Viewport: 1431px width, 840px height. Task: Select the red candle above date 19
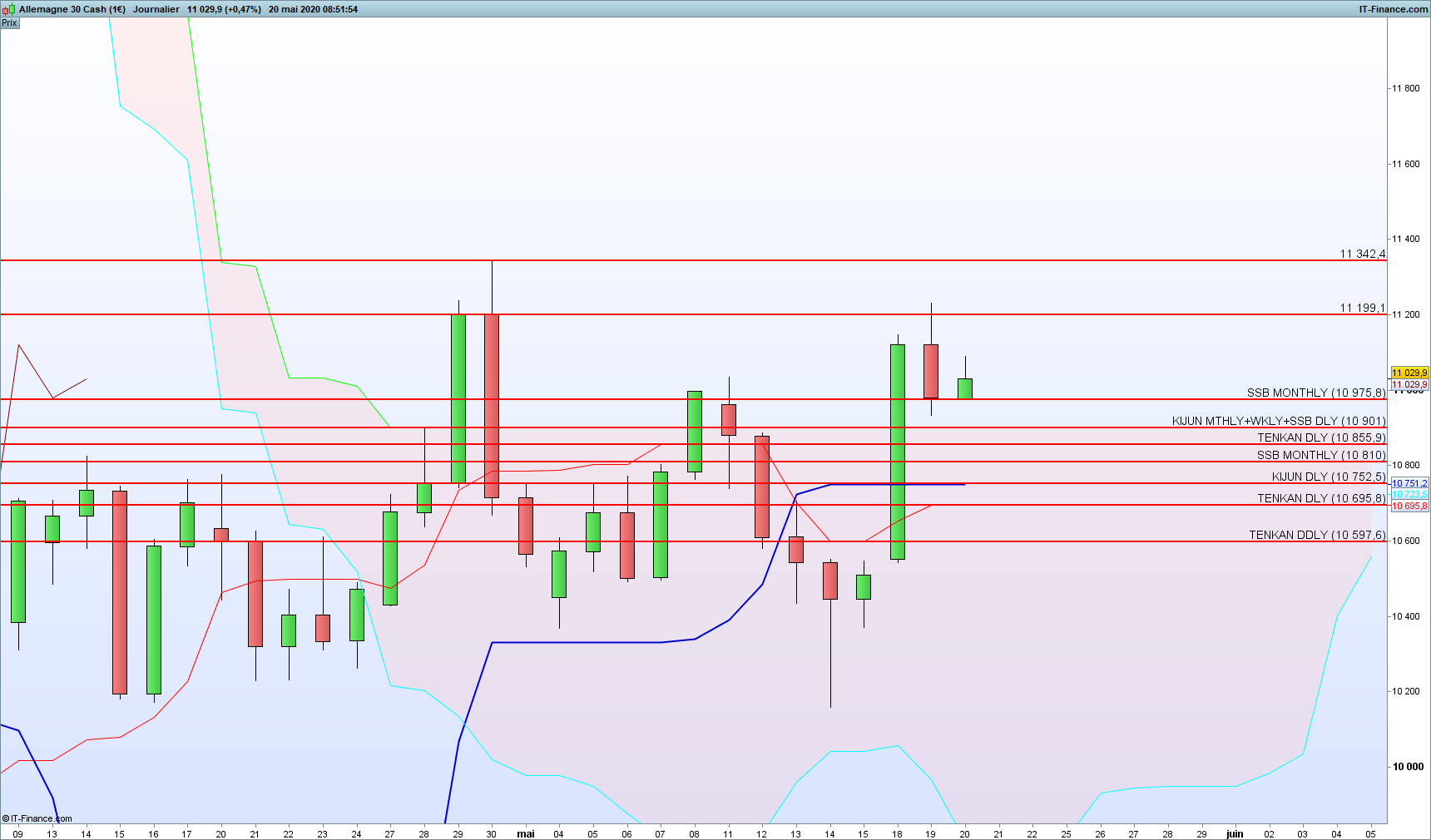[931, 371]
